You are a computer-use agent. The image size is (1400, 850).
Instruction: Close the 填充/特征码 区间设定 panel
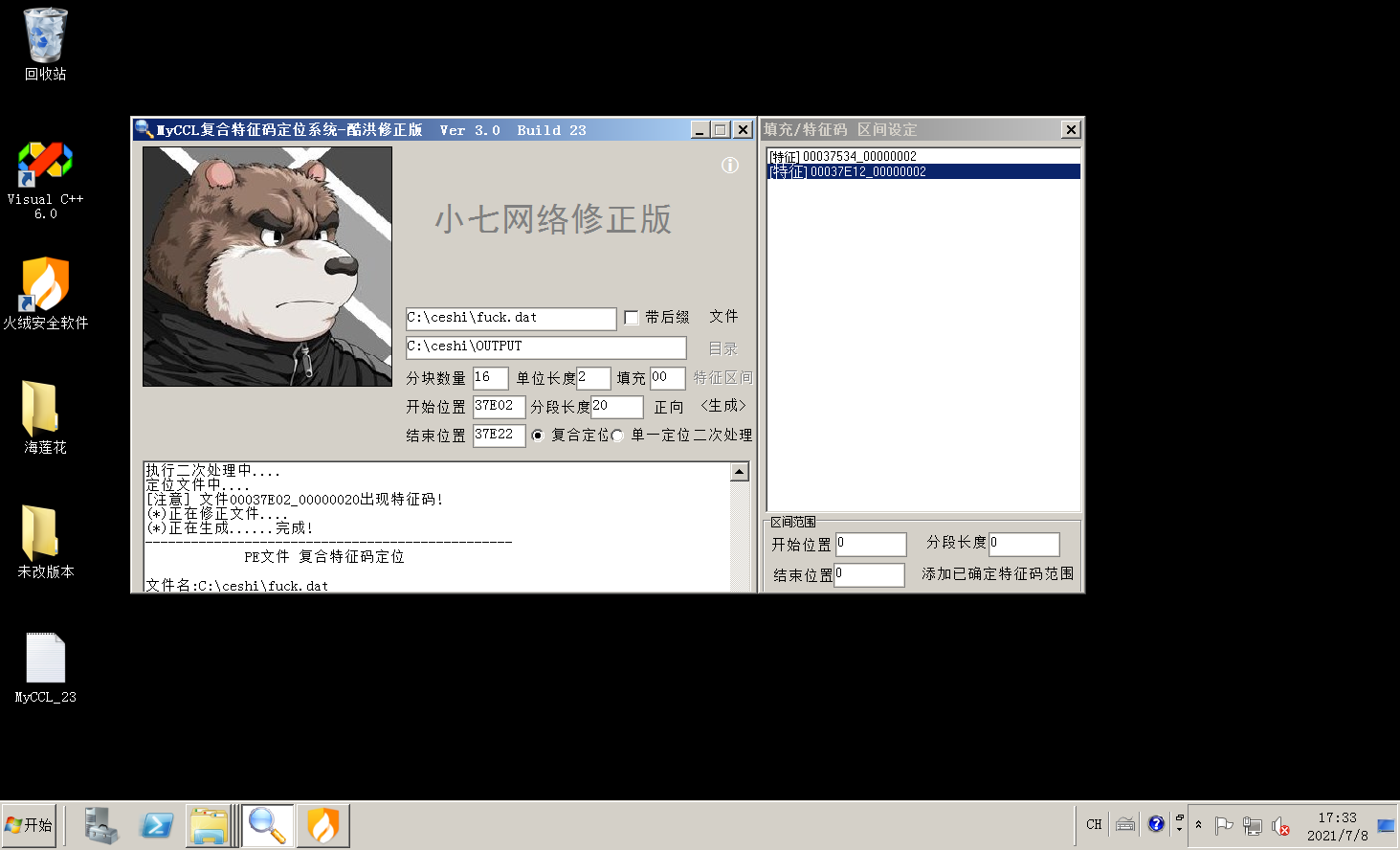(x=1071, y=129)
